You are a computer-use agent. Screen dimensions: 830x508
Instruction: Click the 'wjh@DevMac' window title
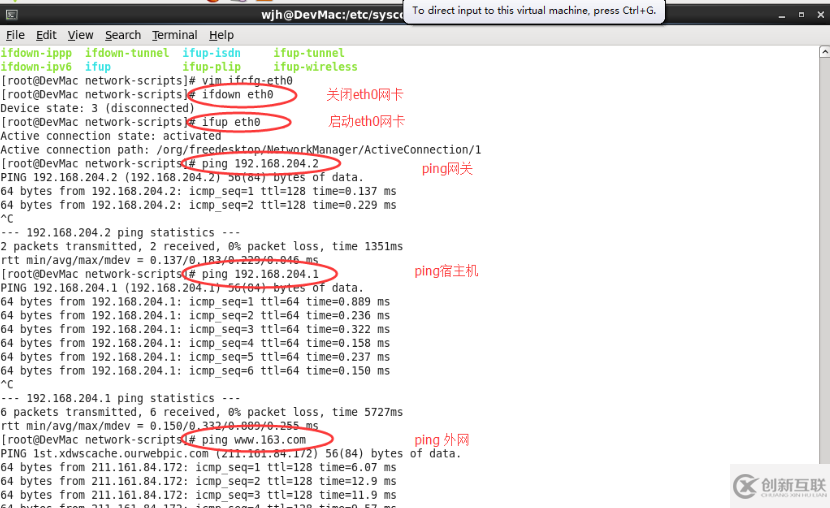tap(332, 15)
